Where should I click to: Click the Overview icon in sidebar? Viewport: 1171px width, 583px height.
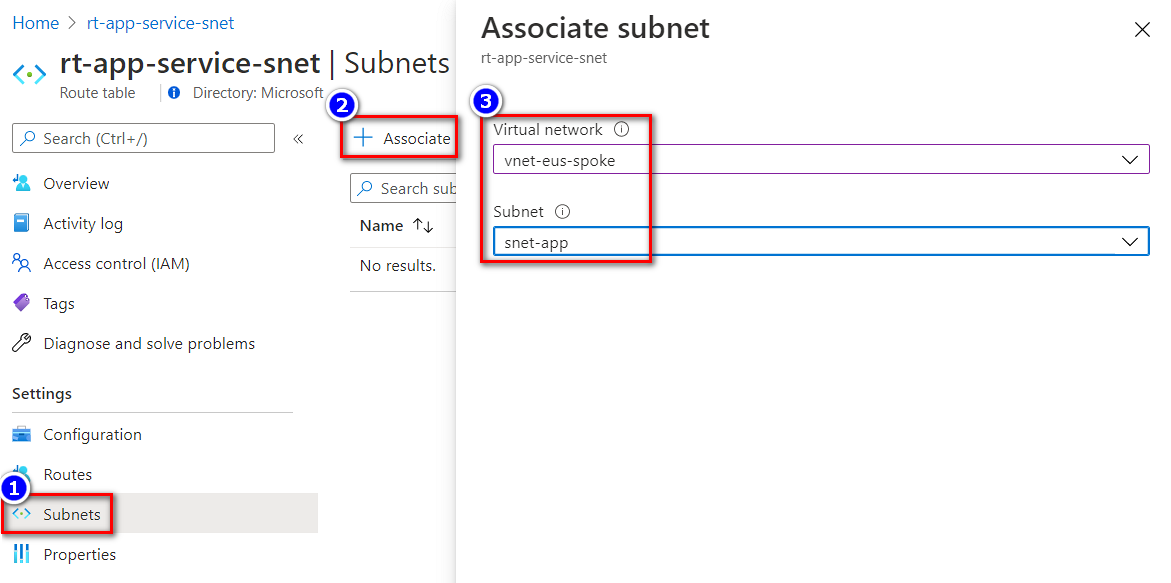pyautogui.click(x=21, y=183)
